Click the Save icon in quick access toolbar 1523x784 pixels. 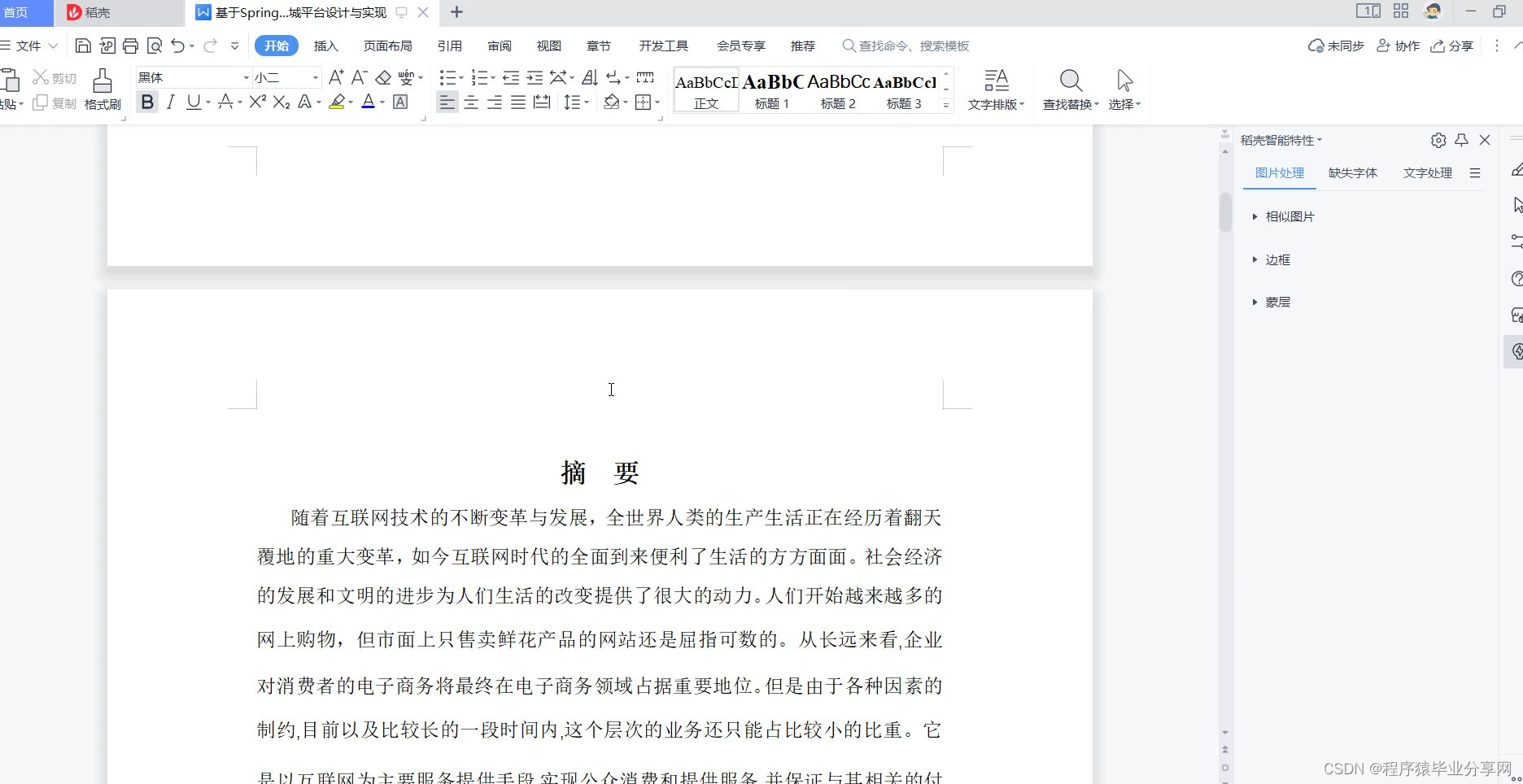pos(83,46)
